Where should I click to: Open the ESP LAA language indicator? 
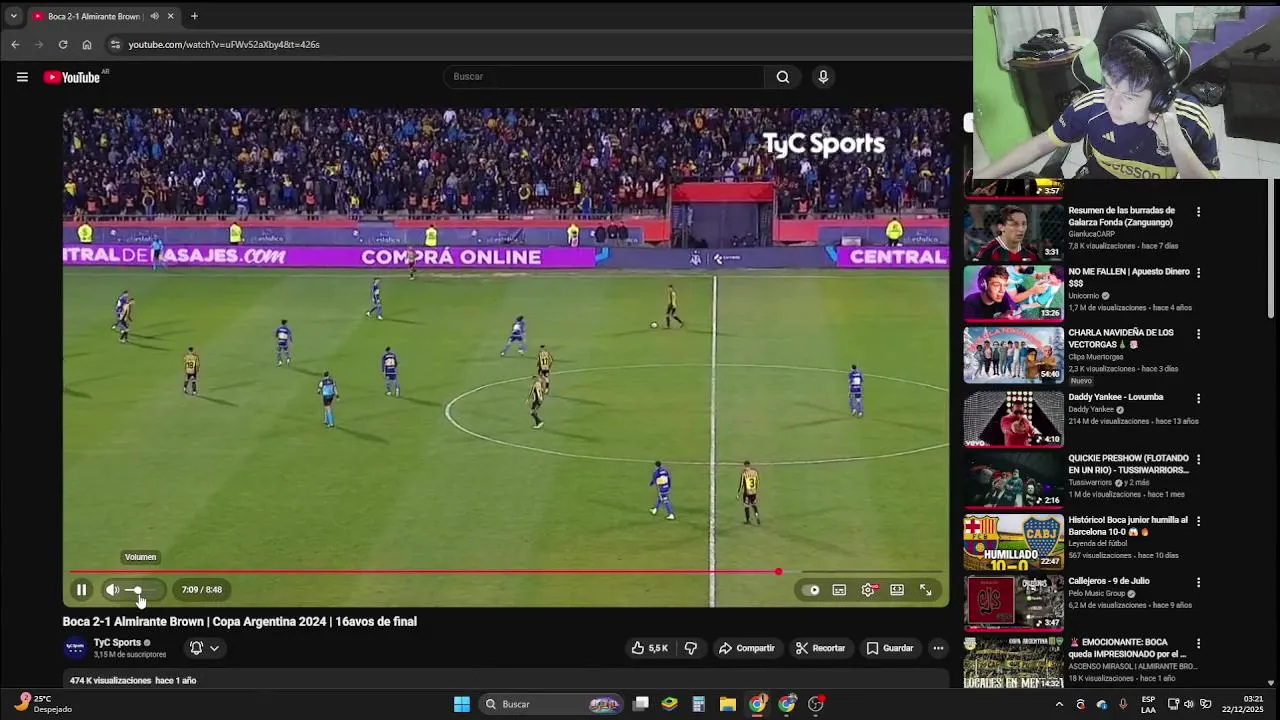pos(1148,704)
